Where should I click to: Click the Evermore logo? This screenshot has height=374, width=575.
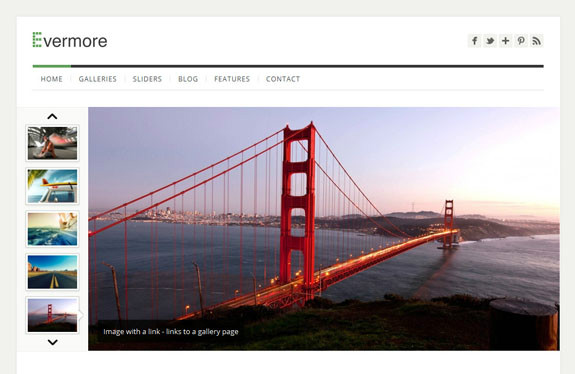click(x=70, y=40)
